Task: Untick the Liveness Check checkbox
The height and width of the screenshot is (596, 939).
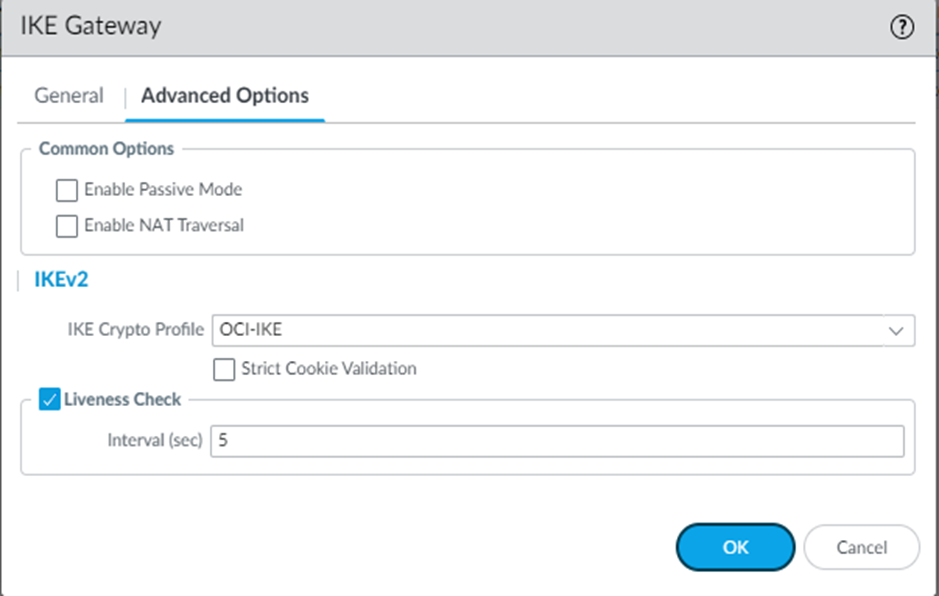Action: tap(50, 400)
